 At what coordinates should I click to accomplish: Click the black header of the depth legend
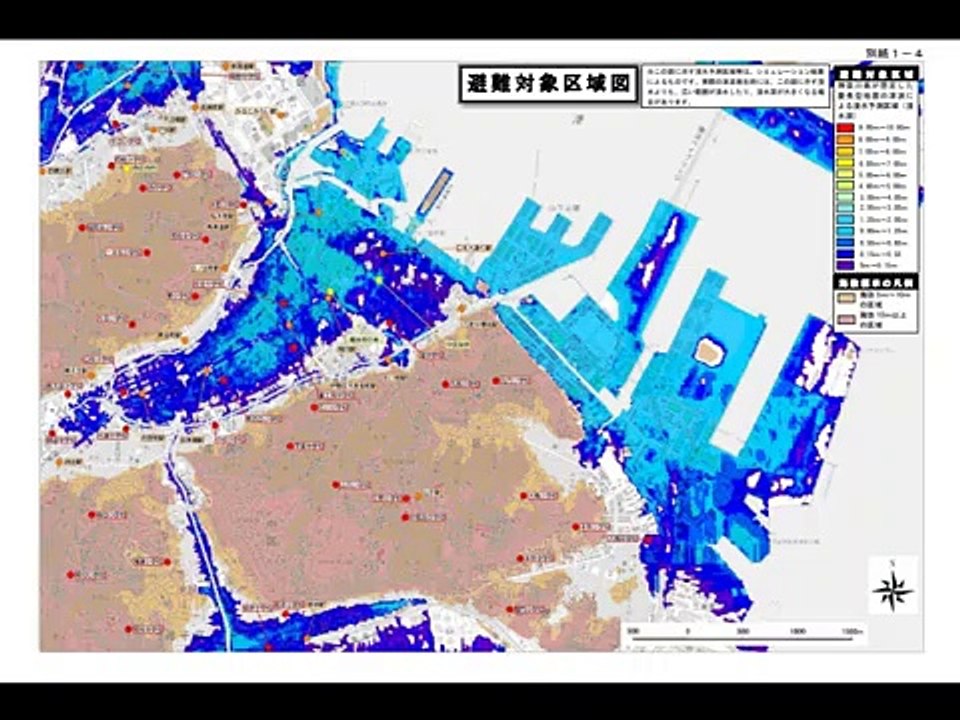pyautogui.click(x=876, y=73)
